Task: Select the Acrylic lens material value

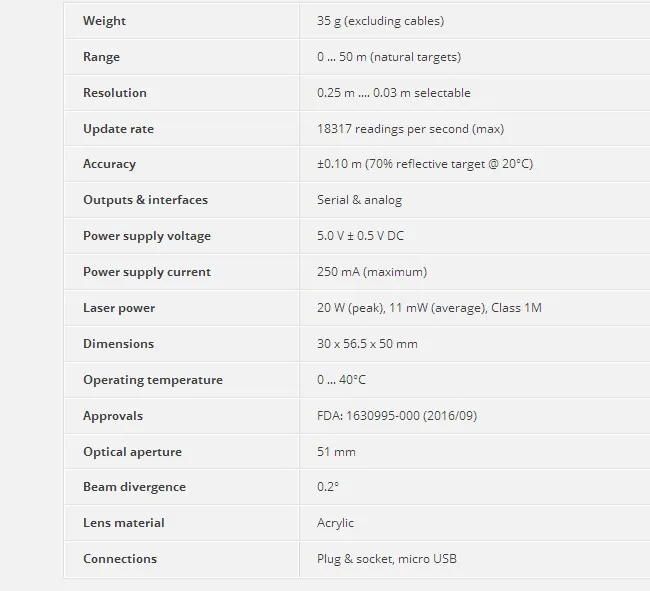Action: (335, 523)
